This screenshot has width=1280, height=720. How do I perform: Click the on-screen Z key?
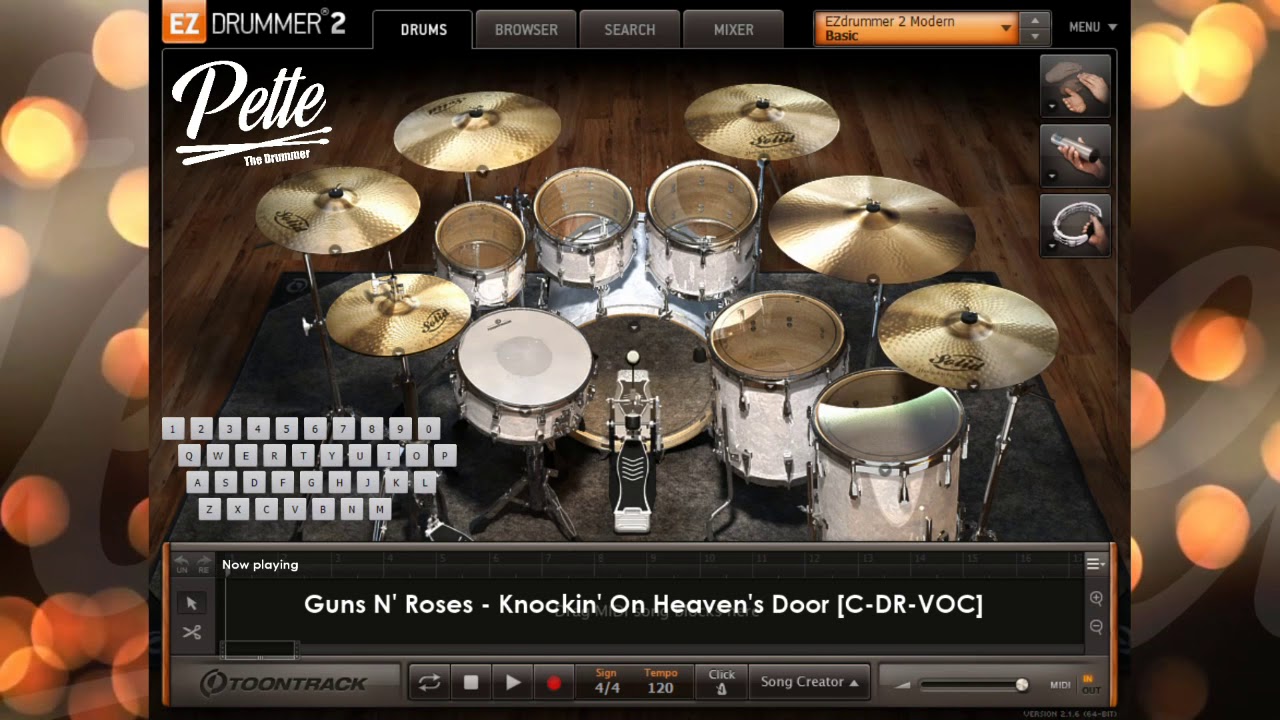(x=209, y=510)
